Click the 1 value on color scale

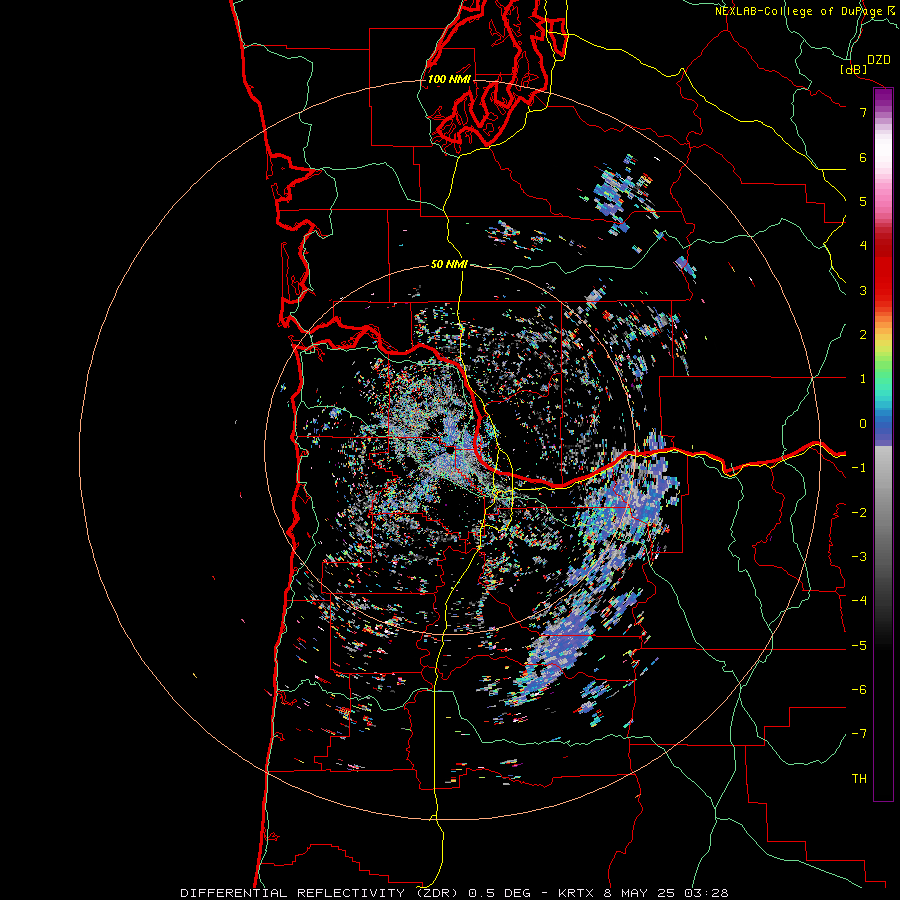pos(863,379)
